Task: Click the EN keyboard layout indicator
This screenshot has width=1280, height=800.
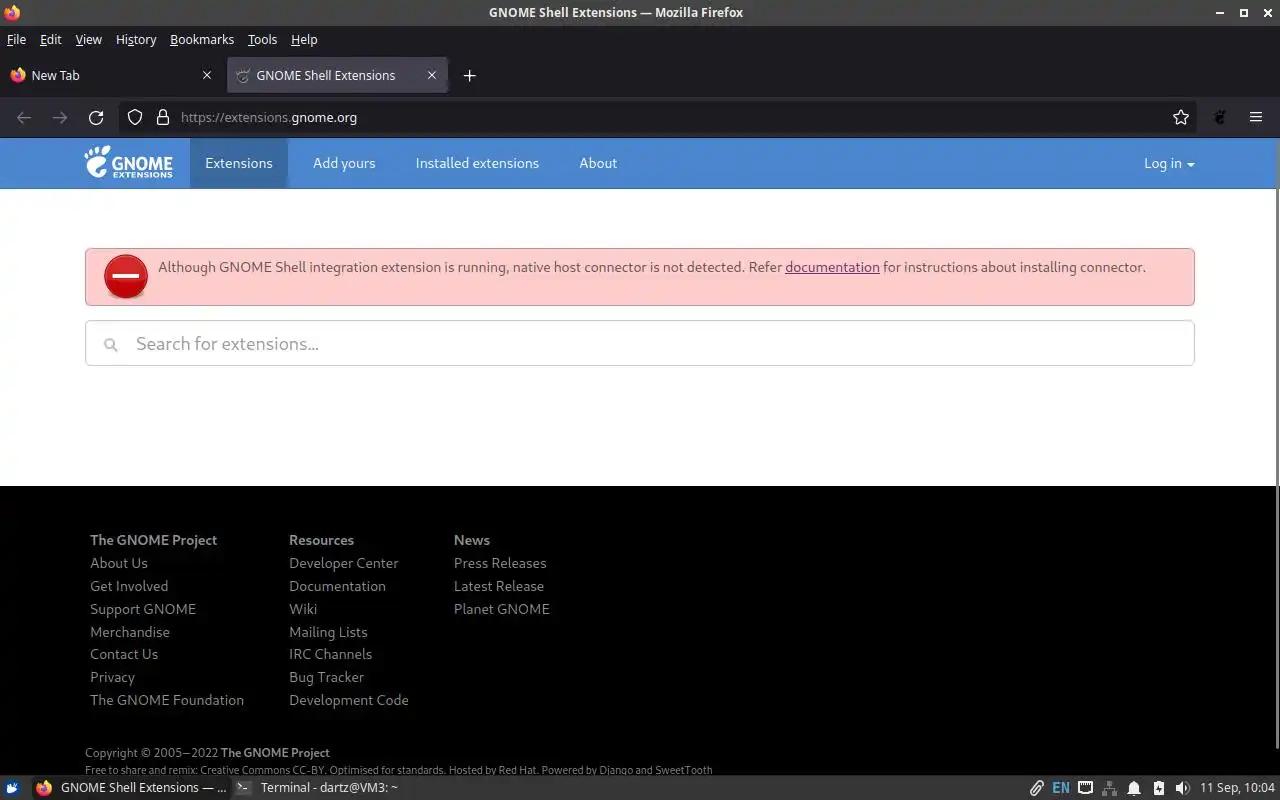Action: pos(1061,788)
